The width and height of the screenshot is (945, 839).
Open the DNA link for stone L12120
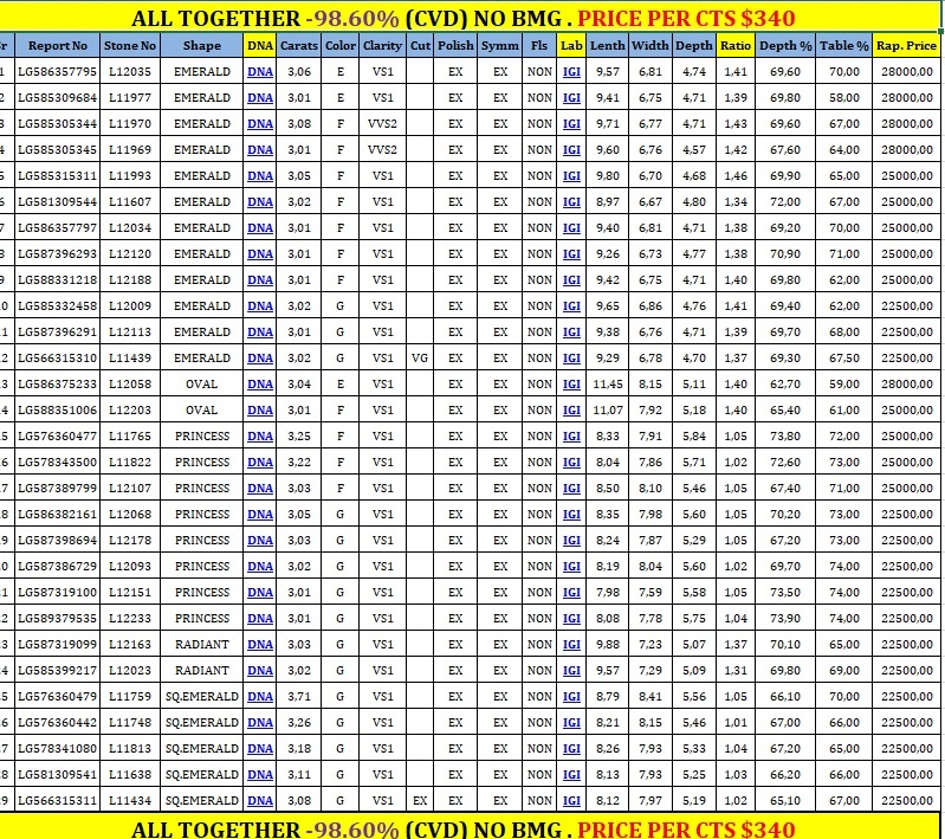tap(260, 254)
